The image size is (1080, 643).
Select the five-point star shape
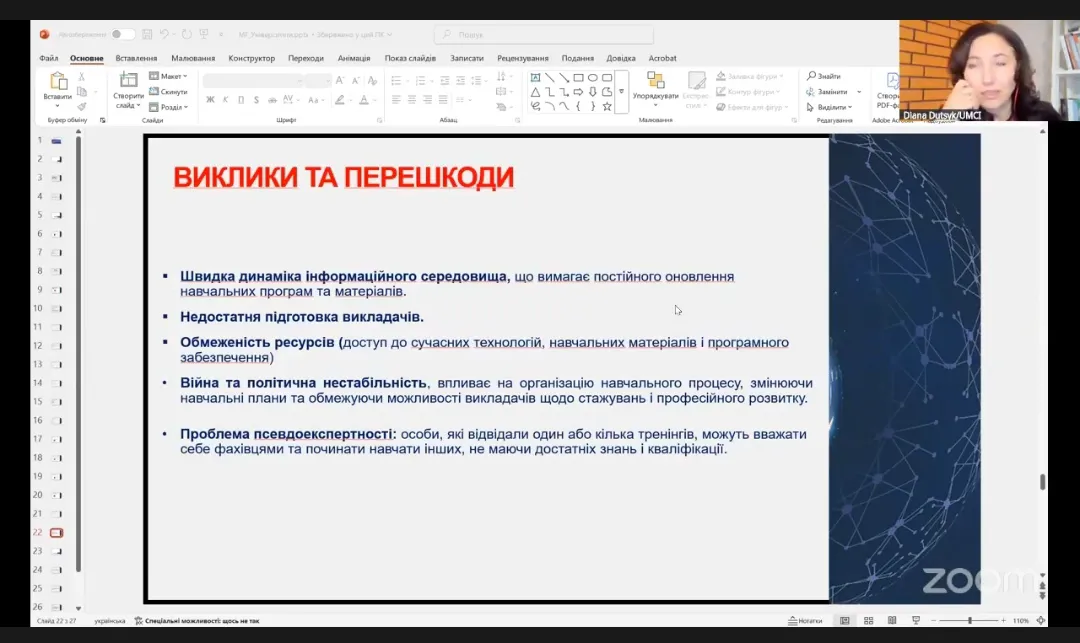coord(607,107)
